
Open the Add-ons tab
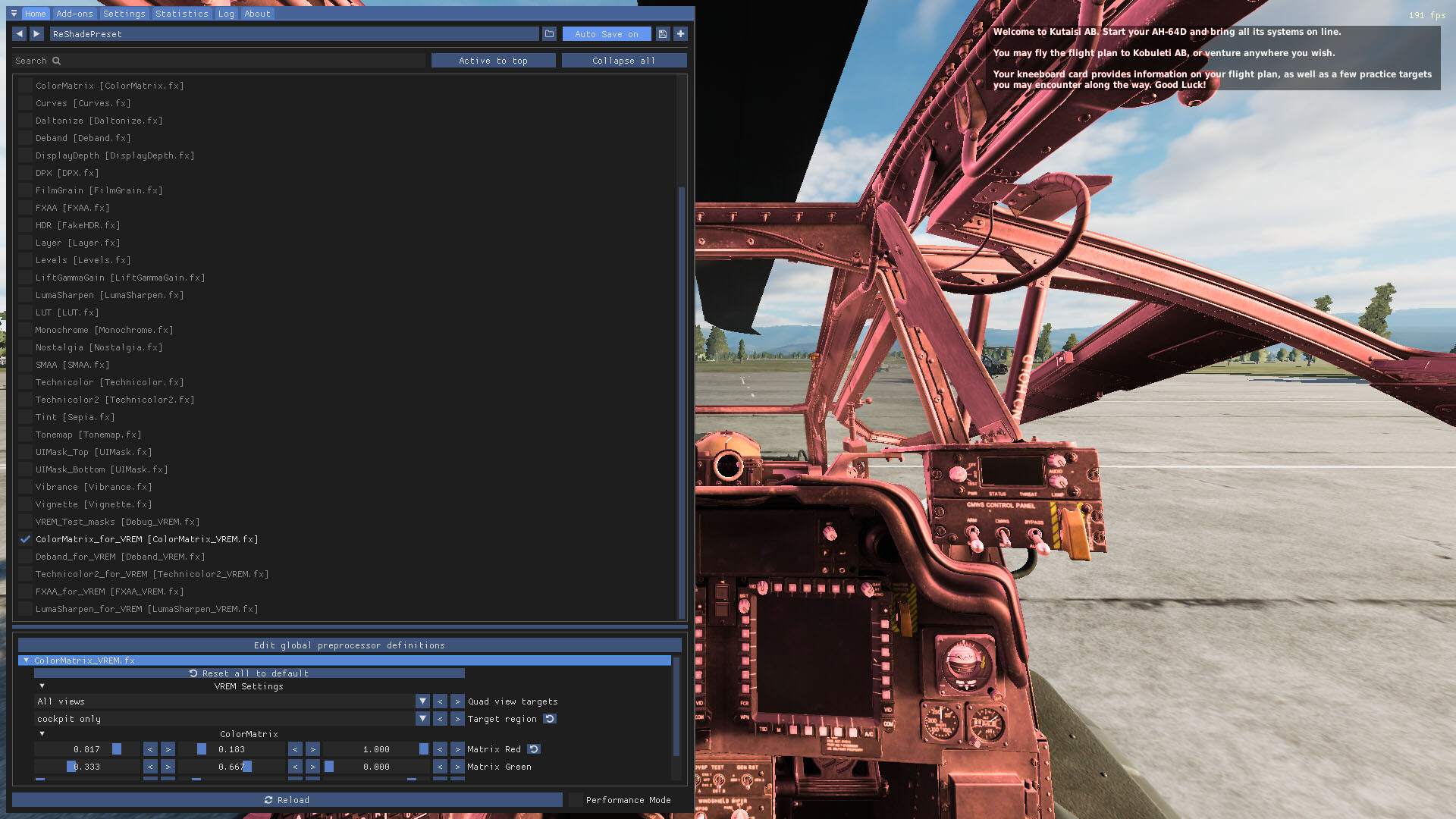pos(74,14)
